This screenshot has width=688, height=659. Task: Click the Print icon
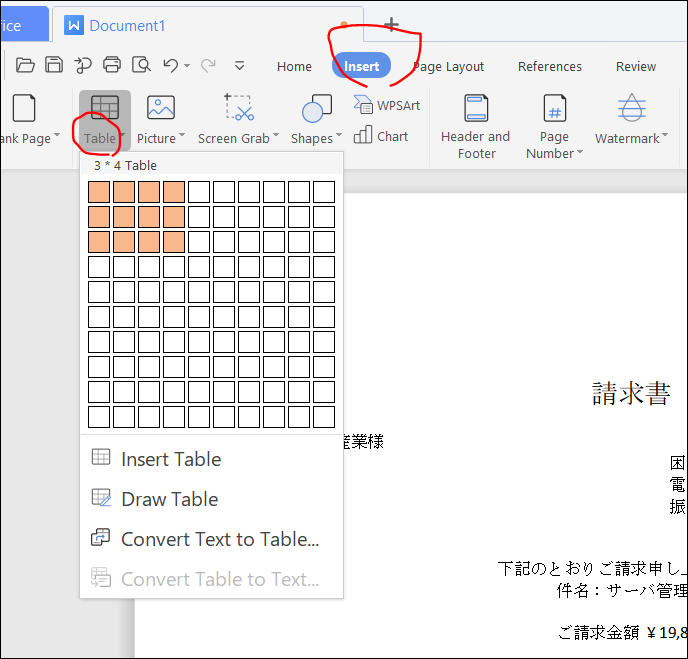coord(112,65)
